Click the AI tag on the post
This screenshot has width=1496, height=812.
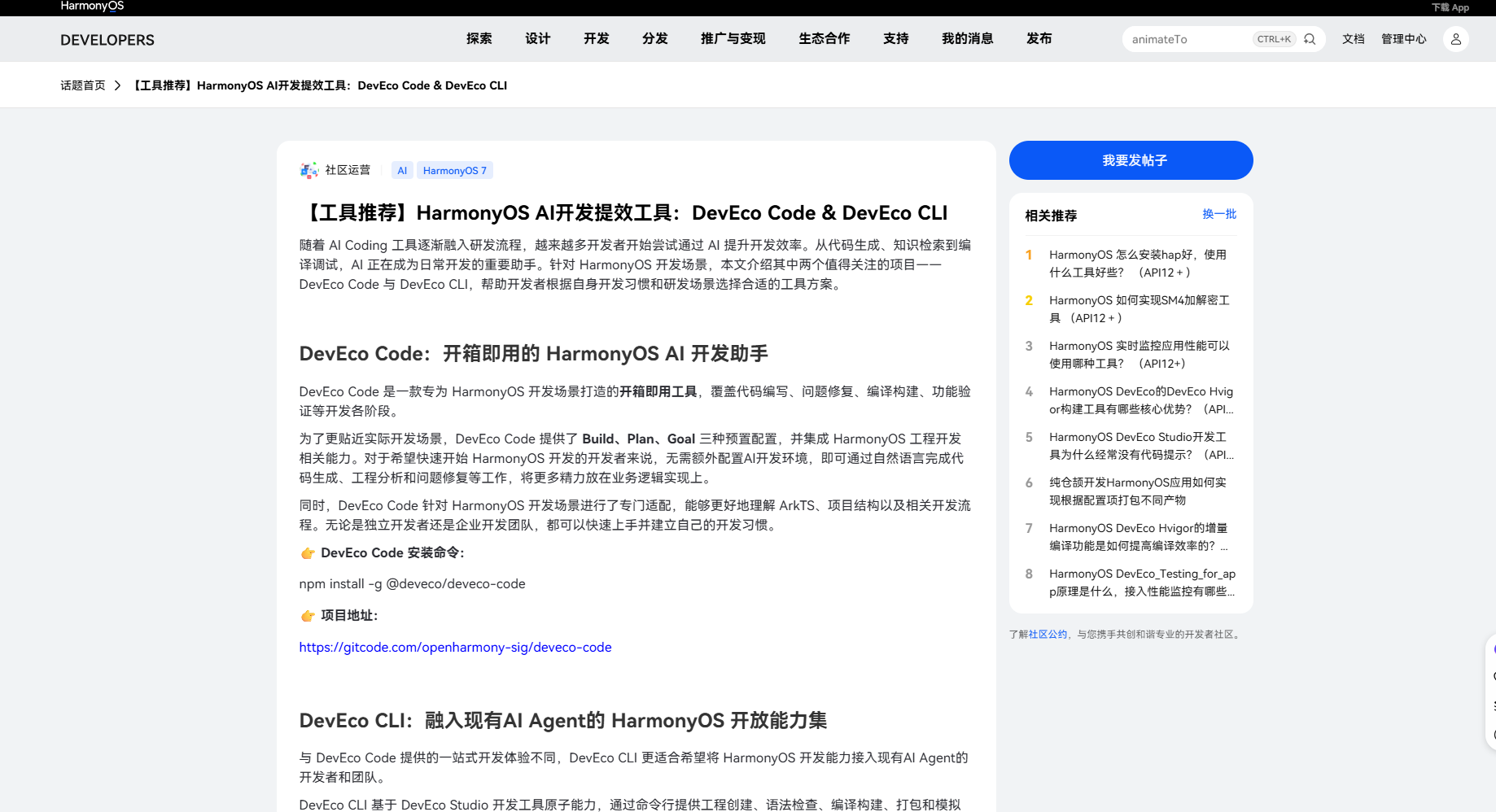[402, 170]
